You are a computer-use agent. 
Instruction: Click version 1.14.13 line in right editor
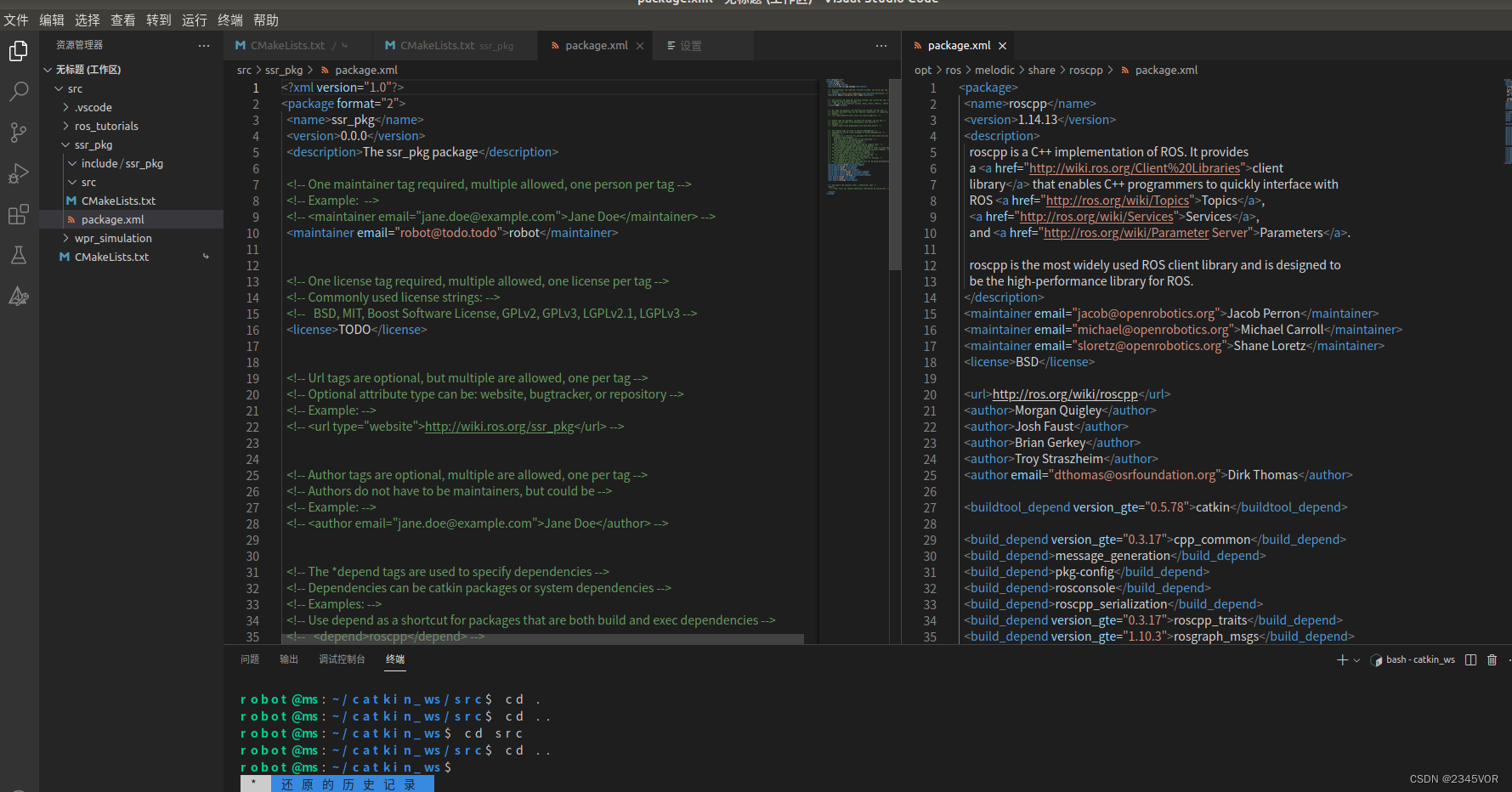1039,120
